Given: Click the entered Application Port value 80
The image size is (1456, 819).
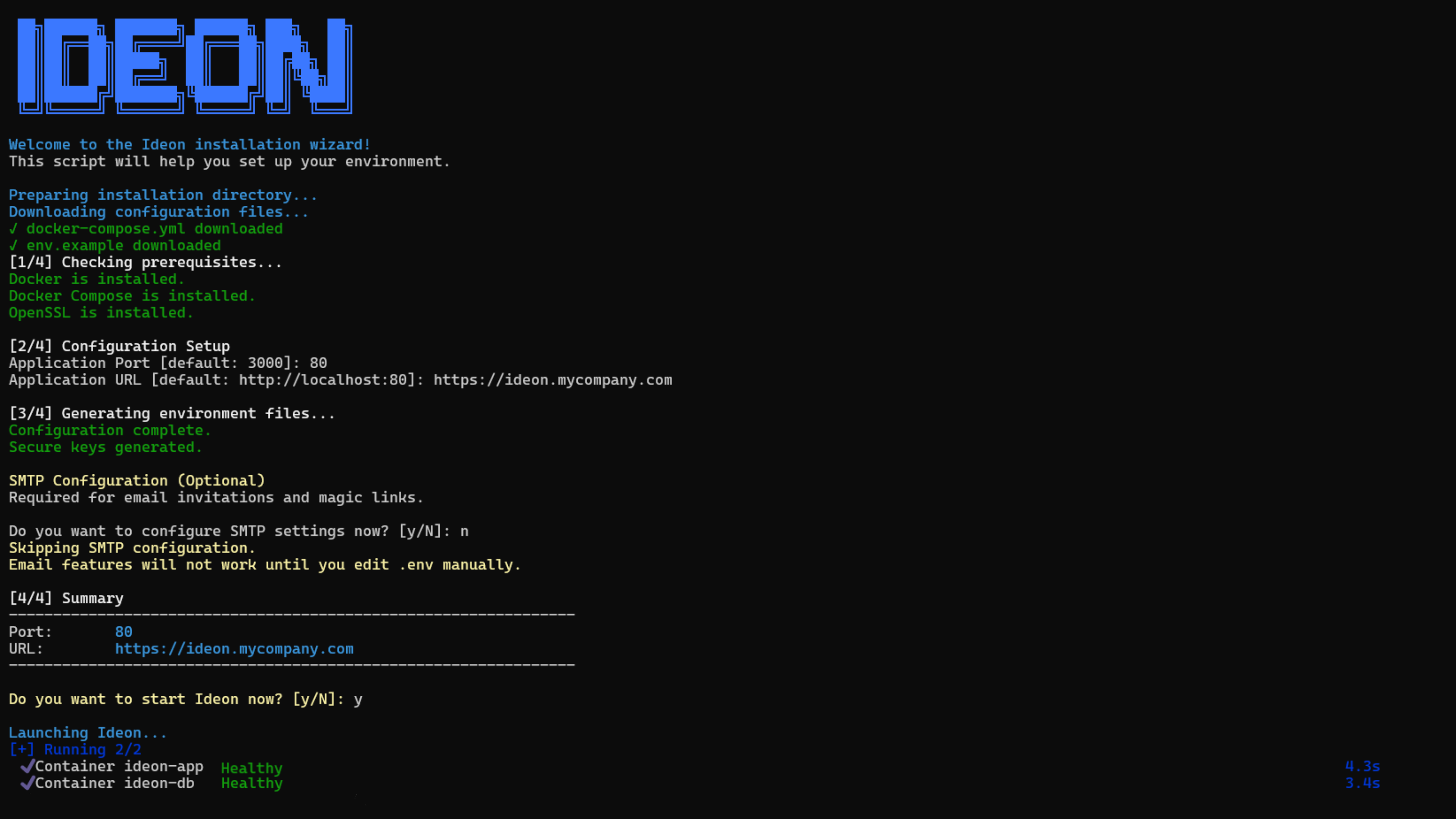Looking at the screenshot, I should click(318, 363).
